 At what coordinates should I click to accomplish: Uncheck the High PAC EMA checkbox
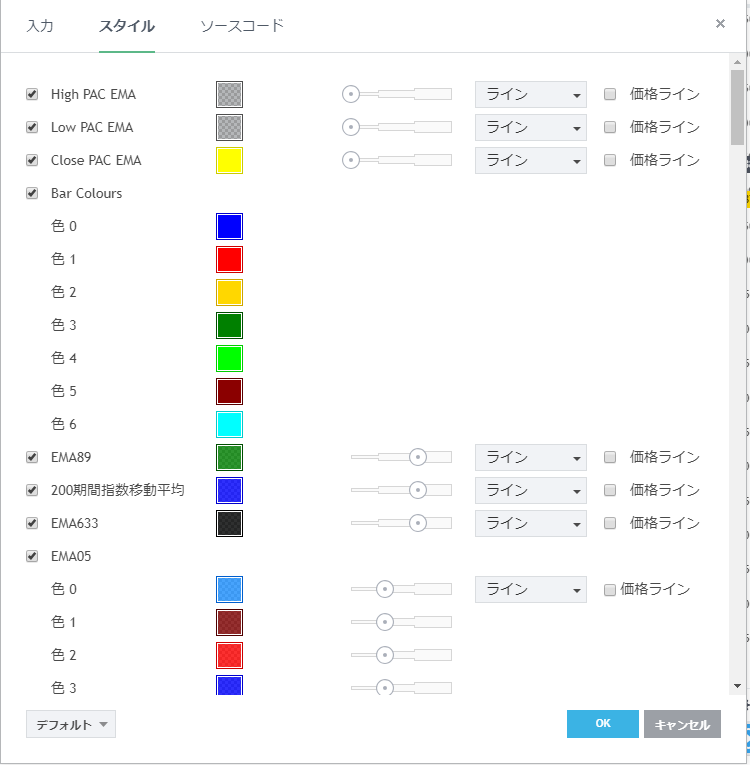click(x=32, y=94)
